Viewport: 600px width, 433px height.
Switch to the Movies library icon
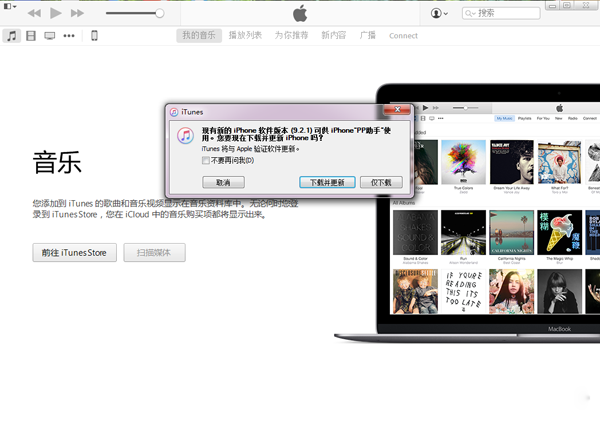pos(31,36)
